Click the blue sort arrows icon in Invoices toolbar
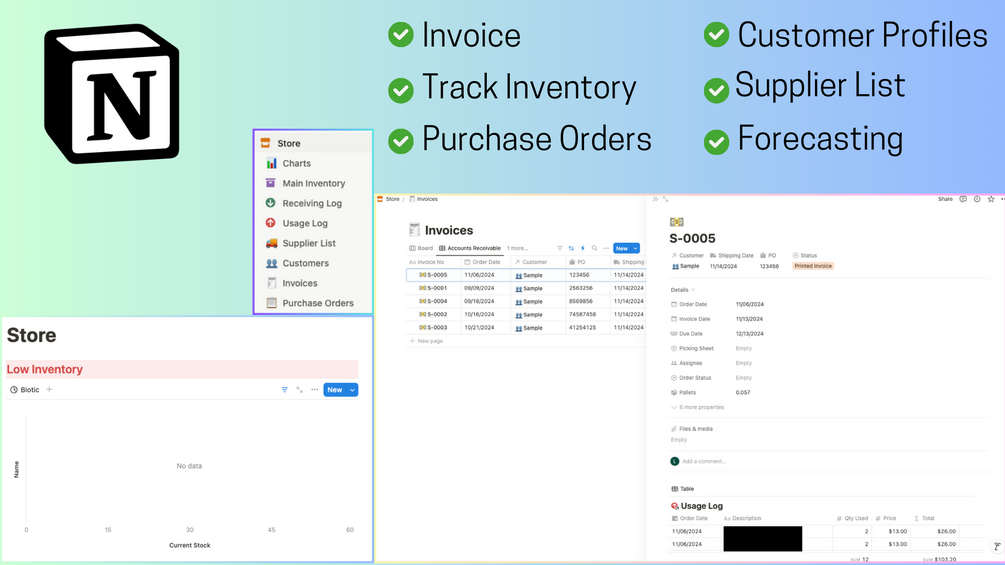1005x565 pixels. [571, 248]
